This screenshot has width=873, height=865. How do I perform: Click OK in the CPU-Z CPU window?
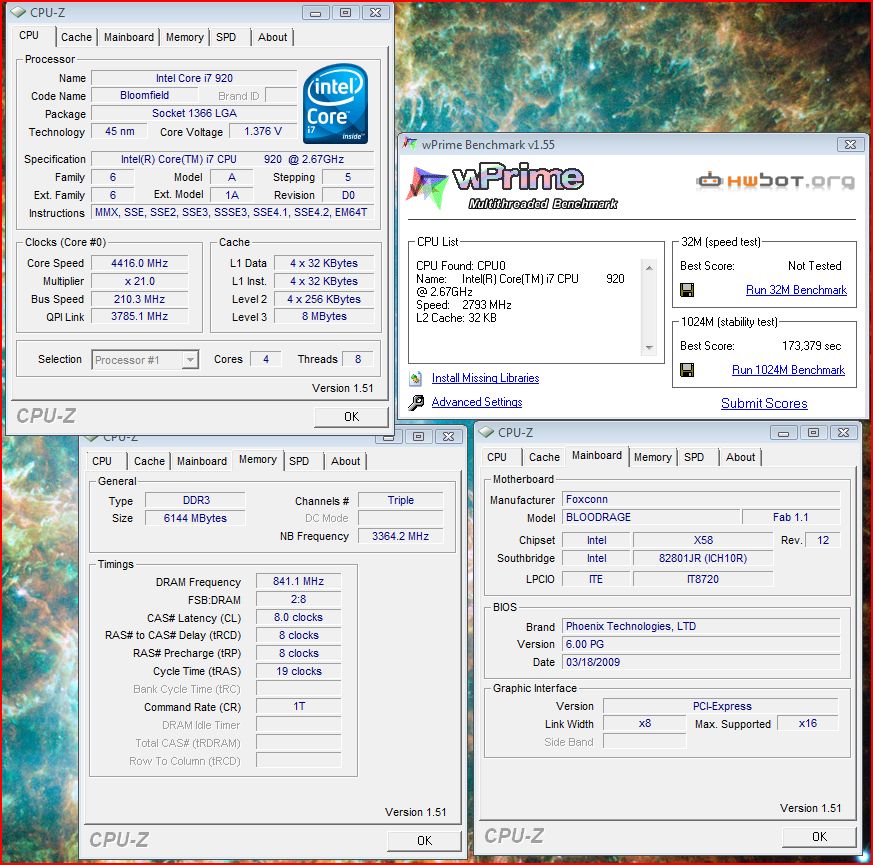[x=351, y=417]
